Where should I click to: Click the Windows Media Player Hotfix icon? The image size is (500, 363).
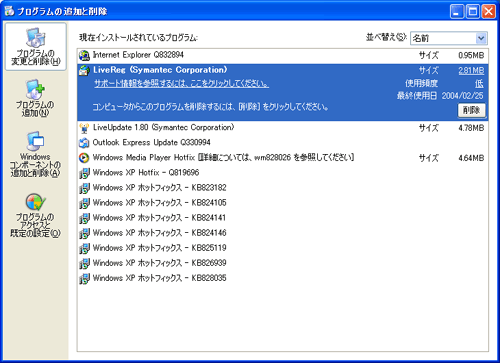84,158
